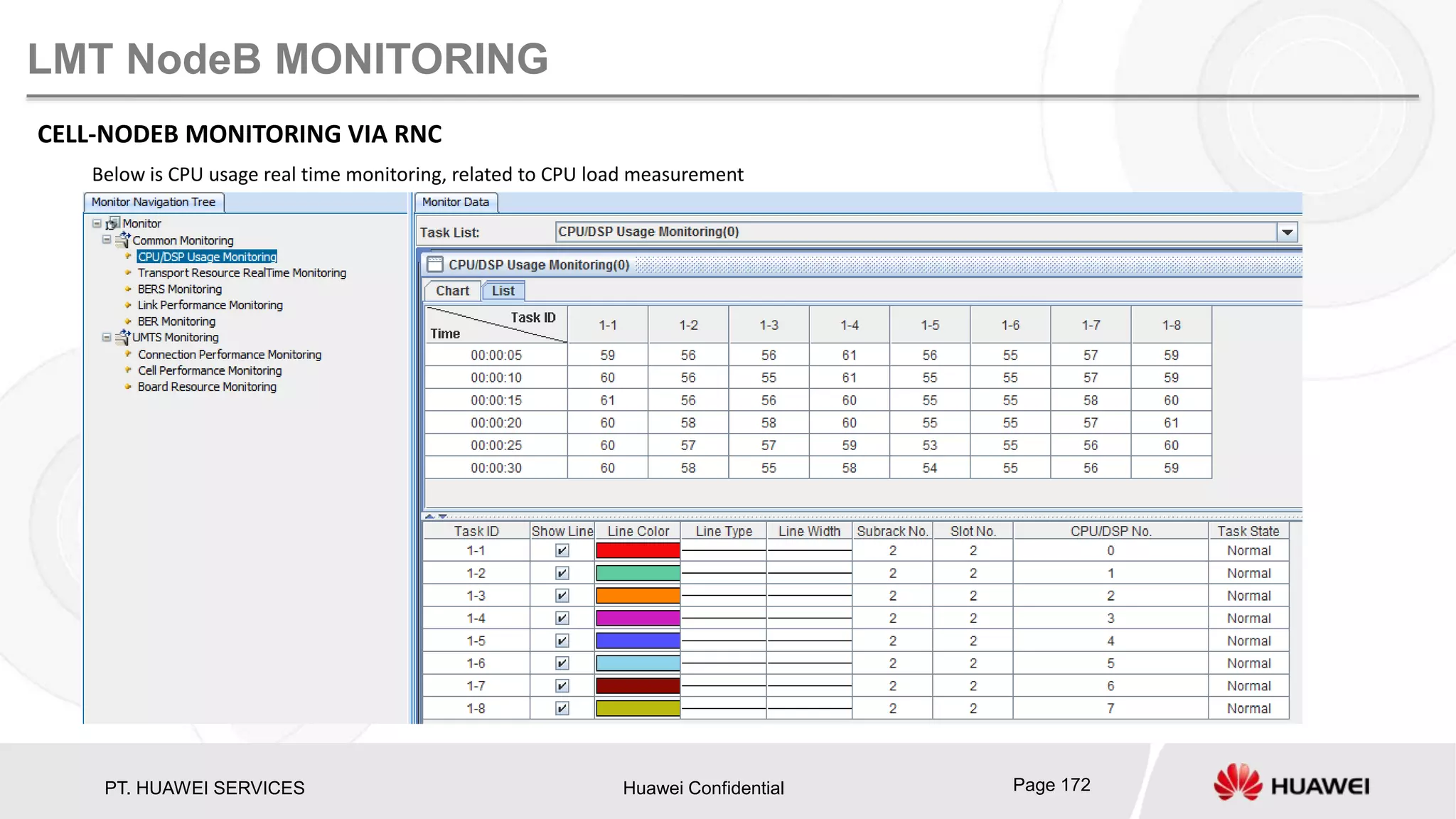Click dark red color swatch for 1-7
This screenshot has height=819, width=1456.
[x=638, y=686]
